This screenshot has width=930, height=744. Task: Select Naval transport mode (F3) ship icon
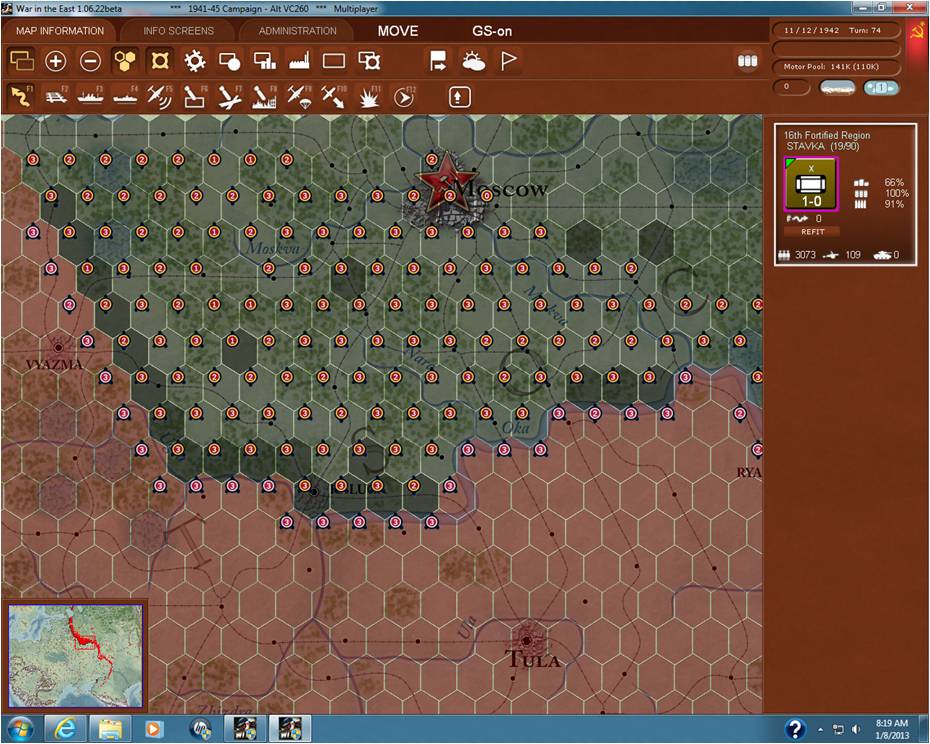pos(90,96)
